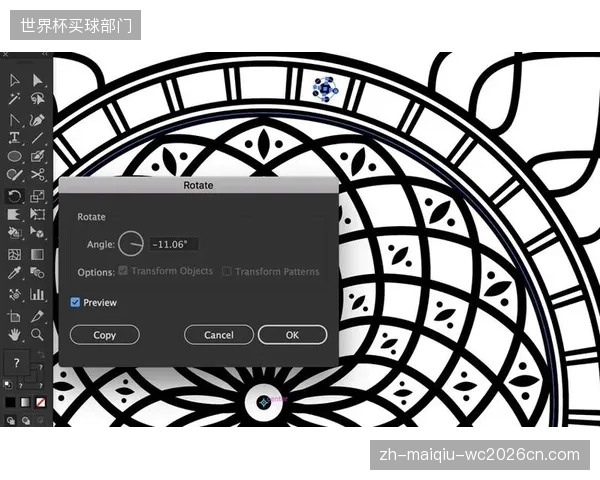Select the Artboard tool
Viewport: 600px width, 480px height.
pos(14,317)
